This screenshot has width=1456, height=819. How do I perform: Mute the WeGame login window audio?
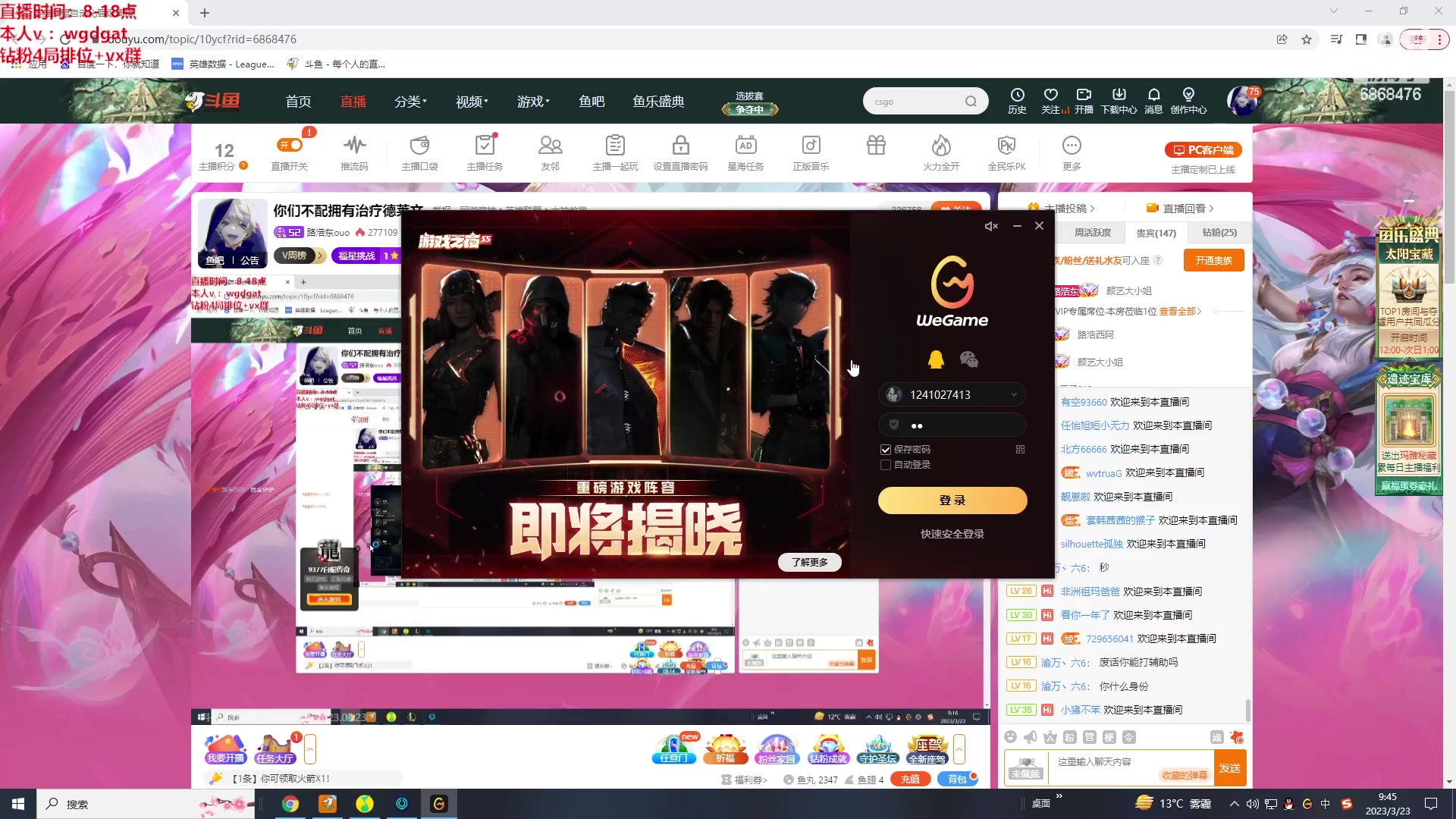pos(991,225)
